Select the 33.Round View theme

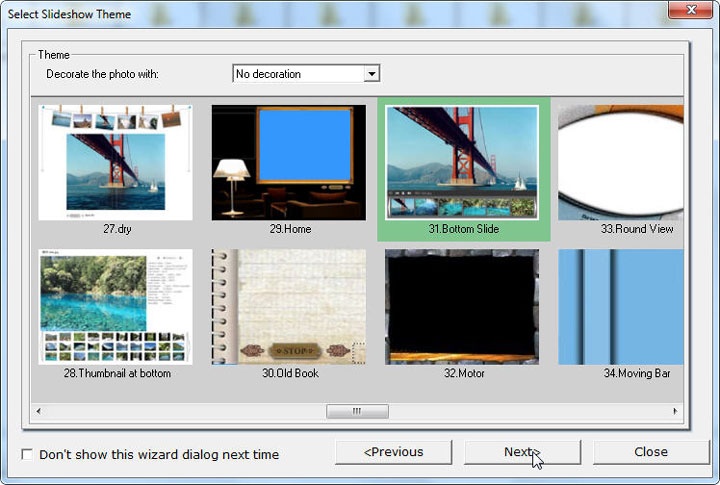622,162
